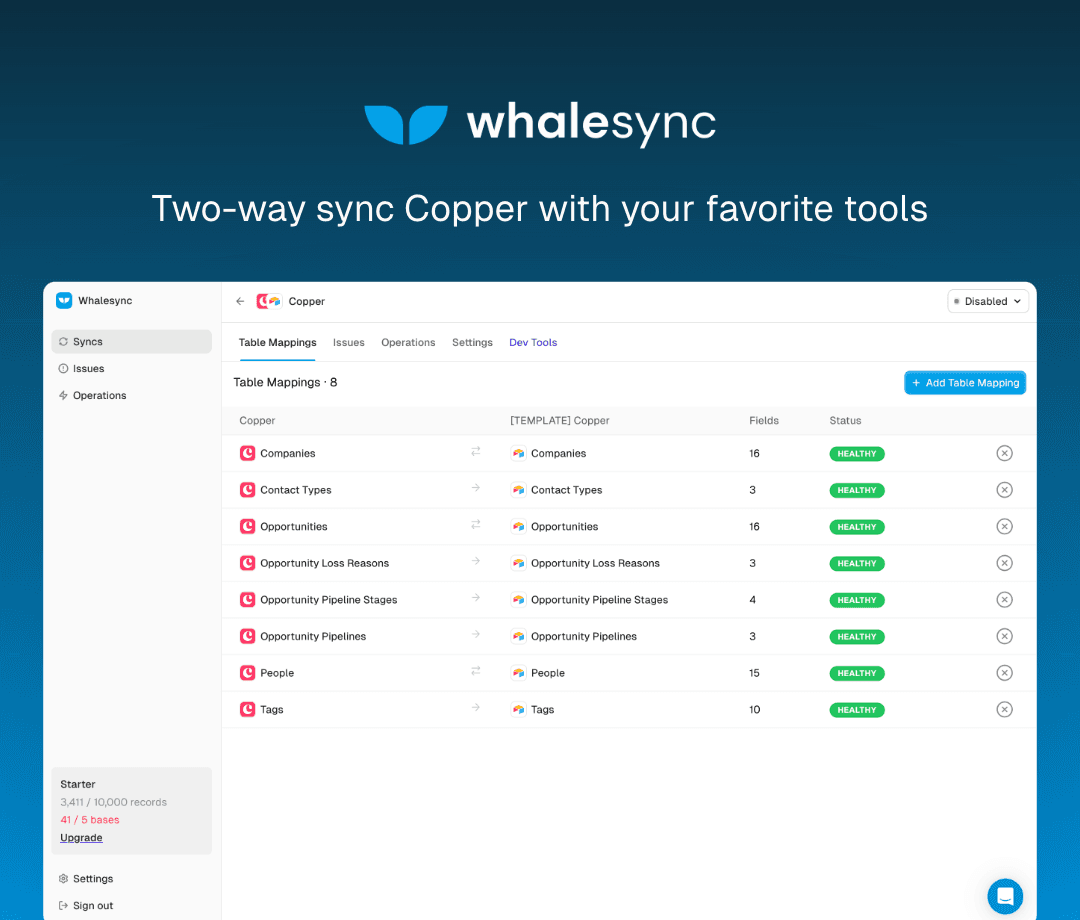The image size is (1080, 920).
Task: Click the HEALTHY status badge for Tags
Action: [857, 709]
